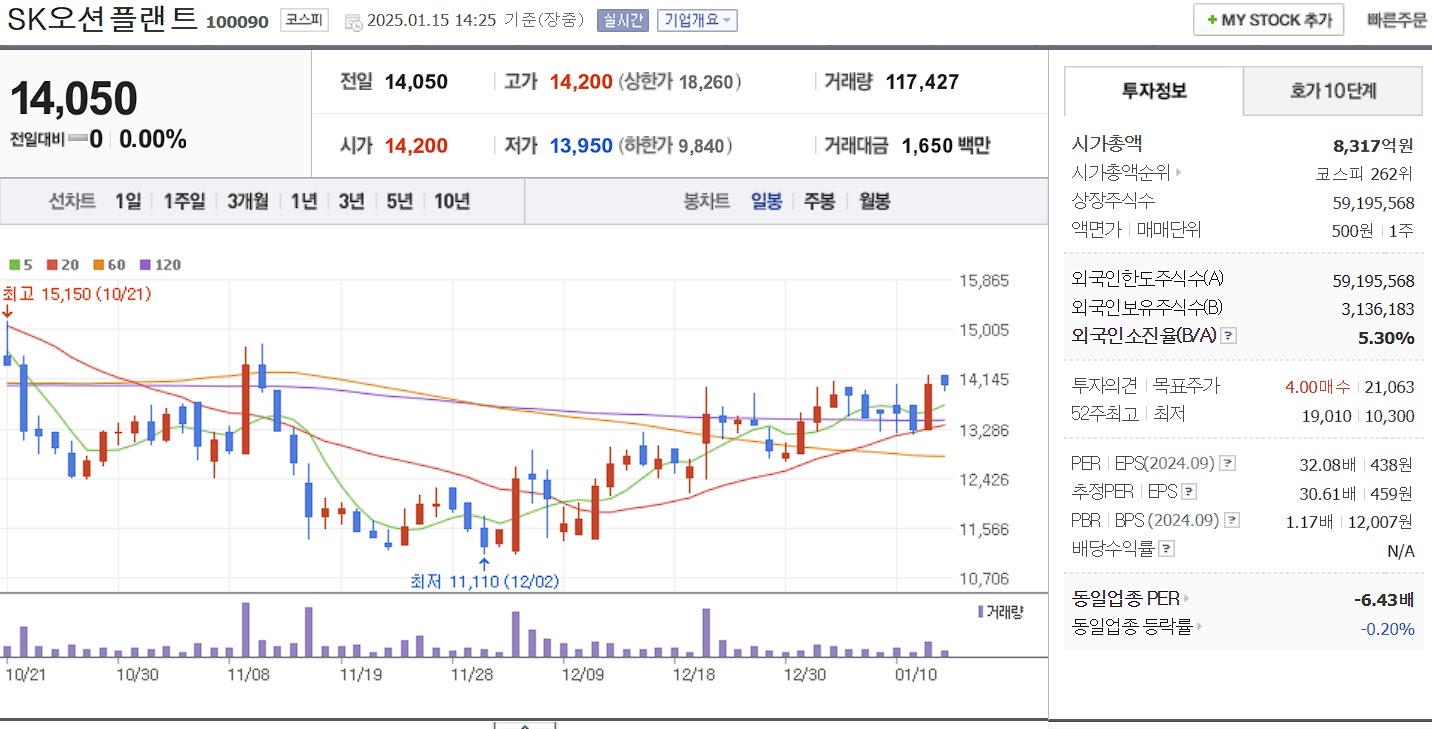Click the help icon next to 추정PER EPS
The height and width of the screenshot is (729, 1432).
click(1187, 492)
